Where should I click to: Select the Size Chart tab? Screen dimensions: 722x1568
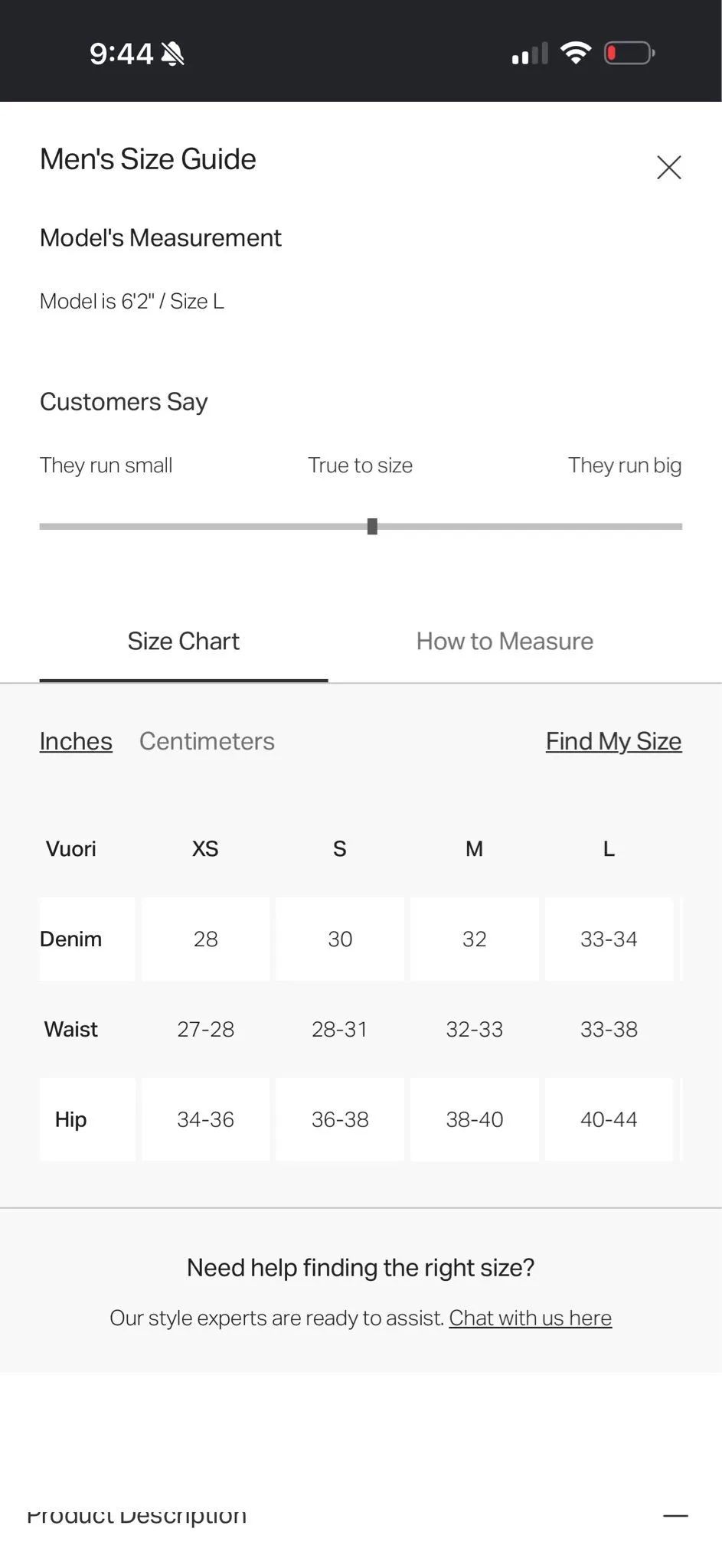tap(184, 641)
